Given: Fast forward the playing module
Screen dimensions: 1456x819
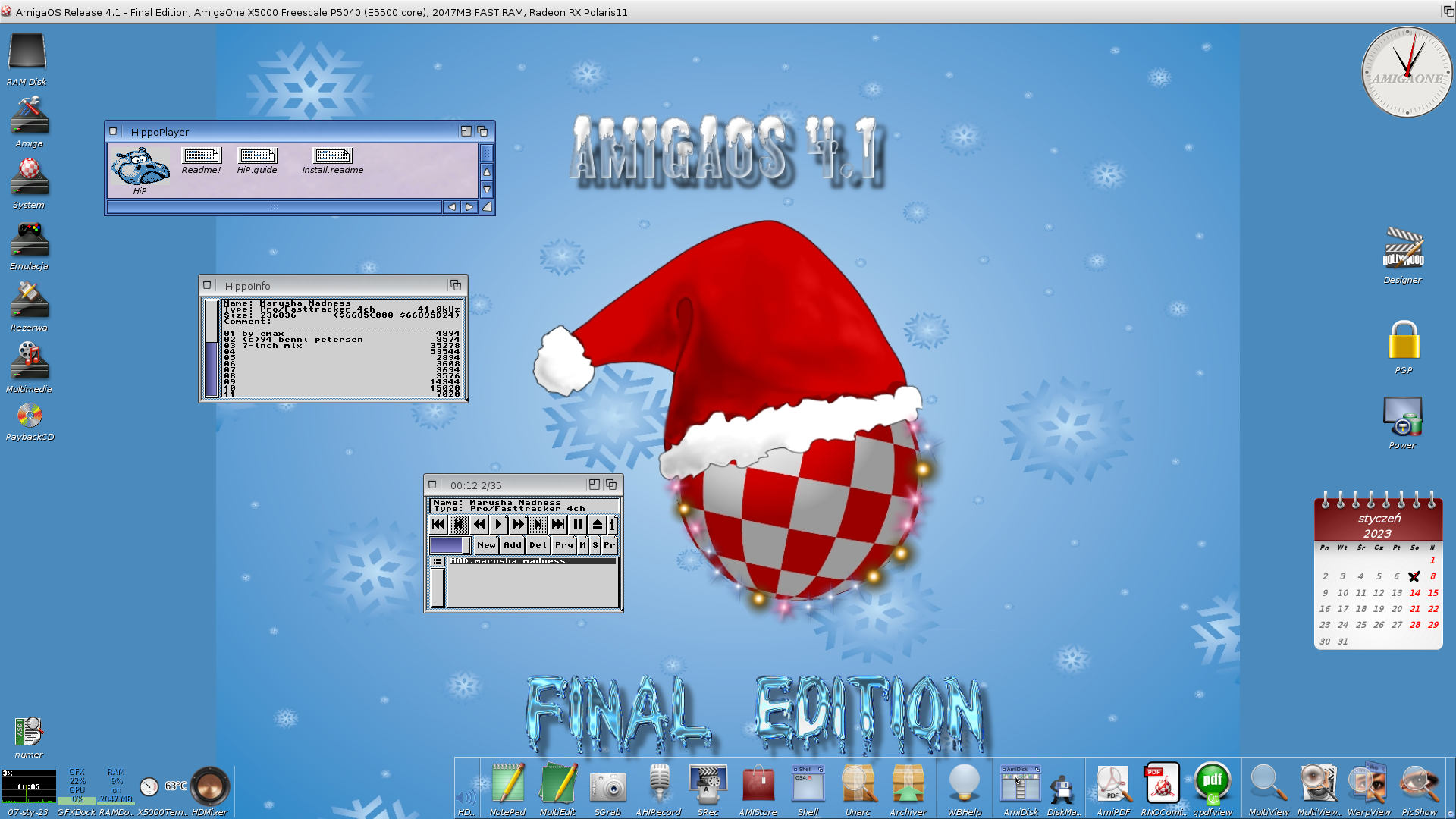Looking at the screenshot, I should [518, 524].
